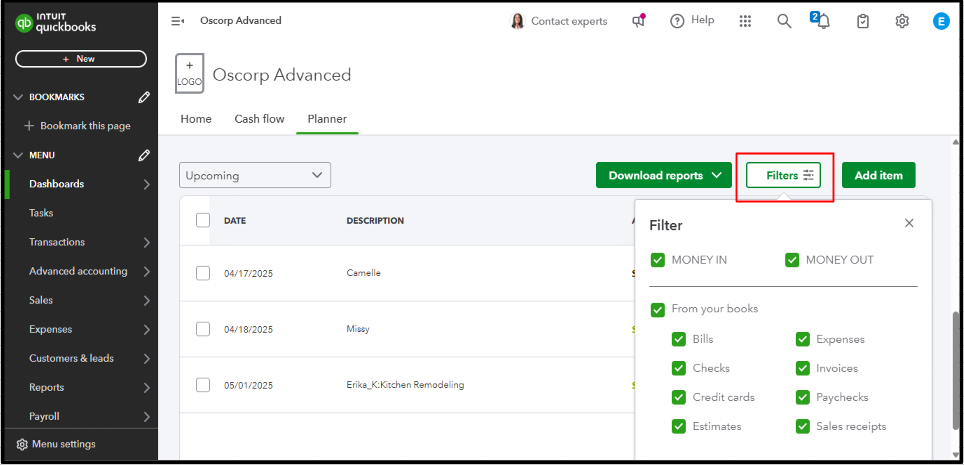Toggle the Bills checkbox
964x465 pixels.
coord(679,340)
